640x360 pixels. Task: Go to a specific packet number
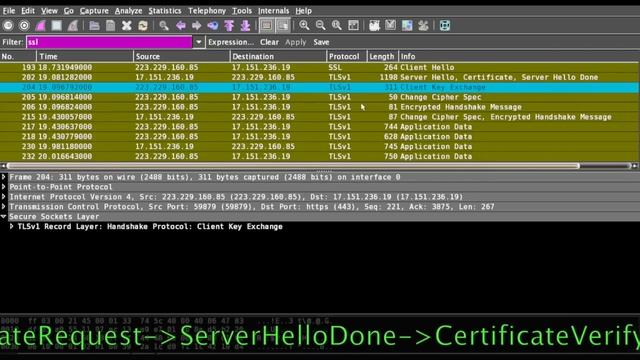click(213, 26)
